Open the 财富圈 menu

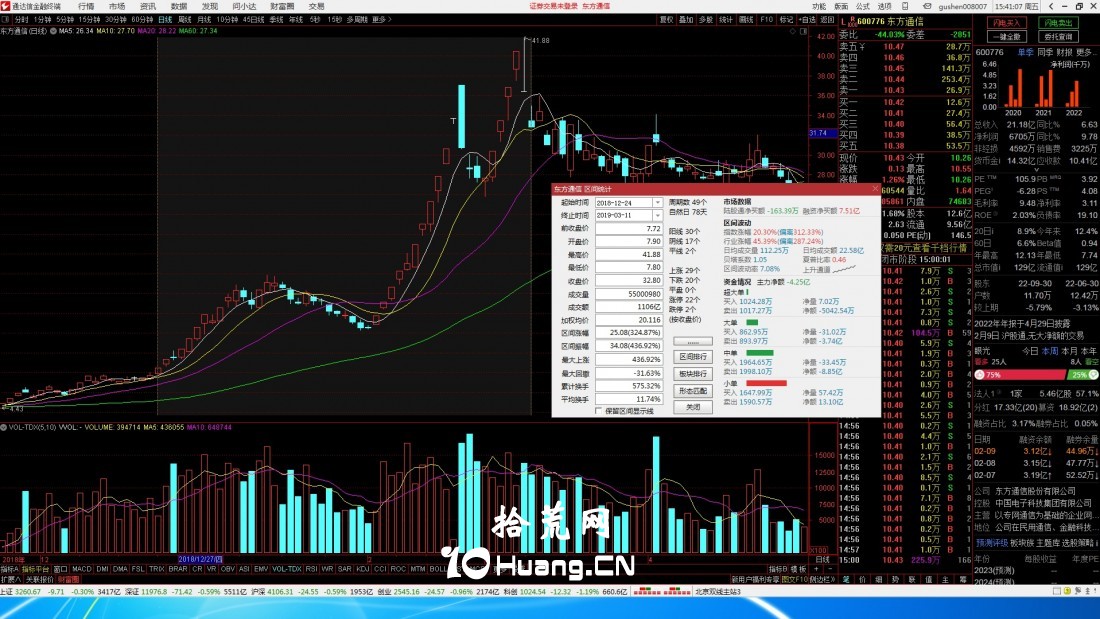(x=282, y=6)
